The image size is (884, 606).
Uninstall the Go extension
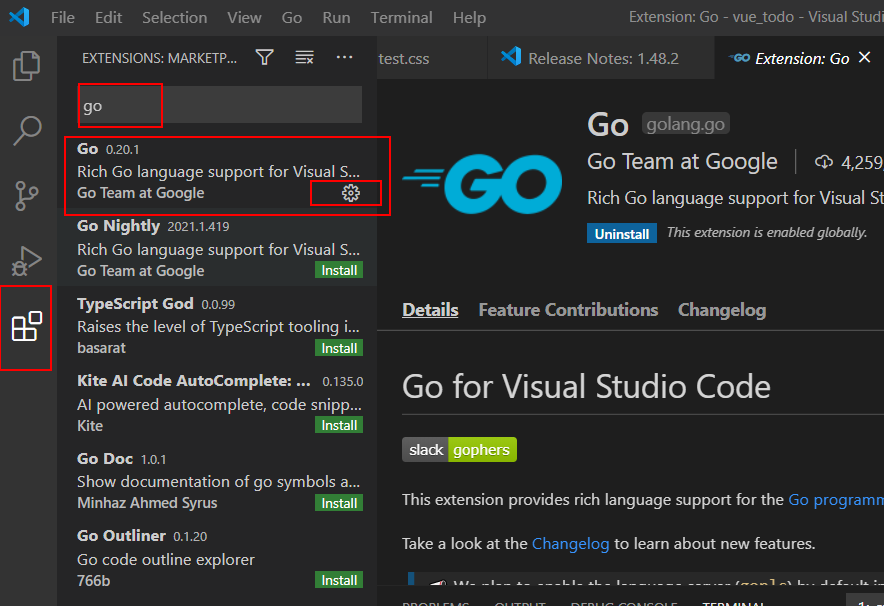621,233
